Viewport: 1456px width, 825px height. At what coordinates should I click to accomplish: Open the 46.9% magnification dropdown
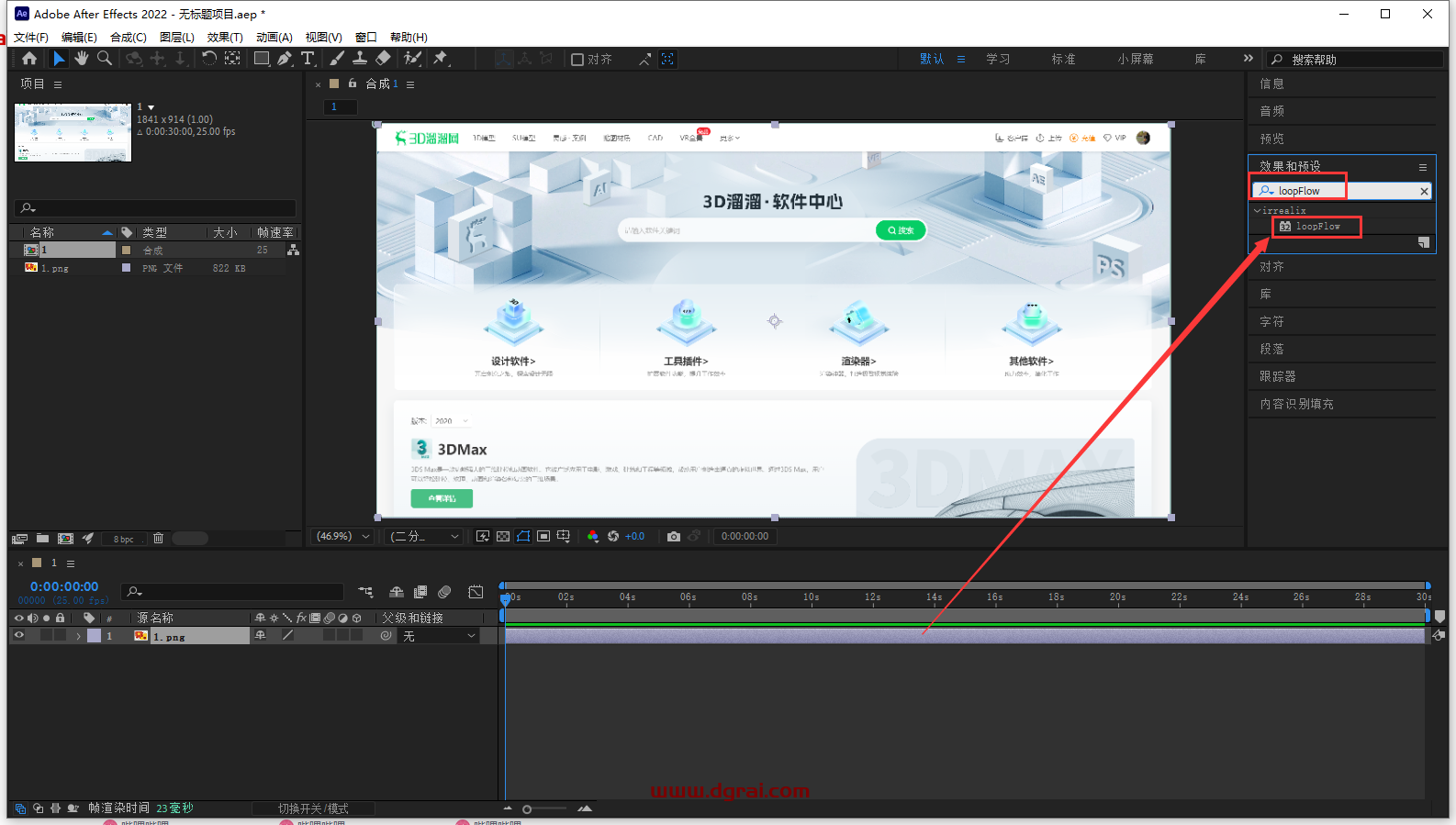click(x=343, y=537)
